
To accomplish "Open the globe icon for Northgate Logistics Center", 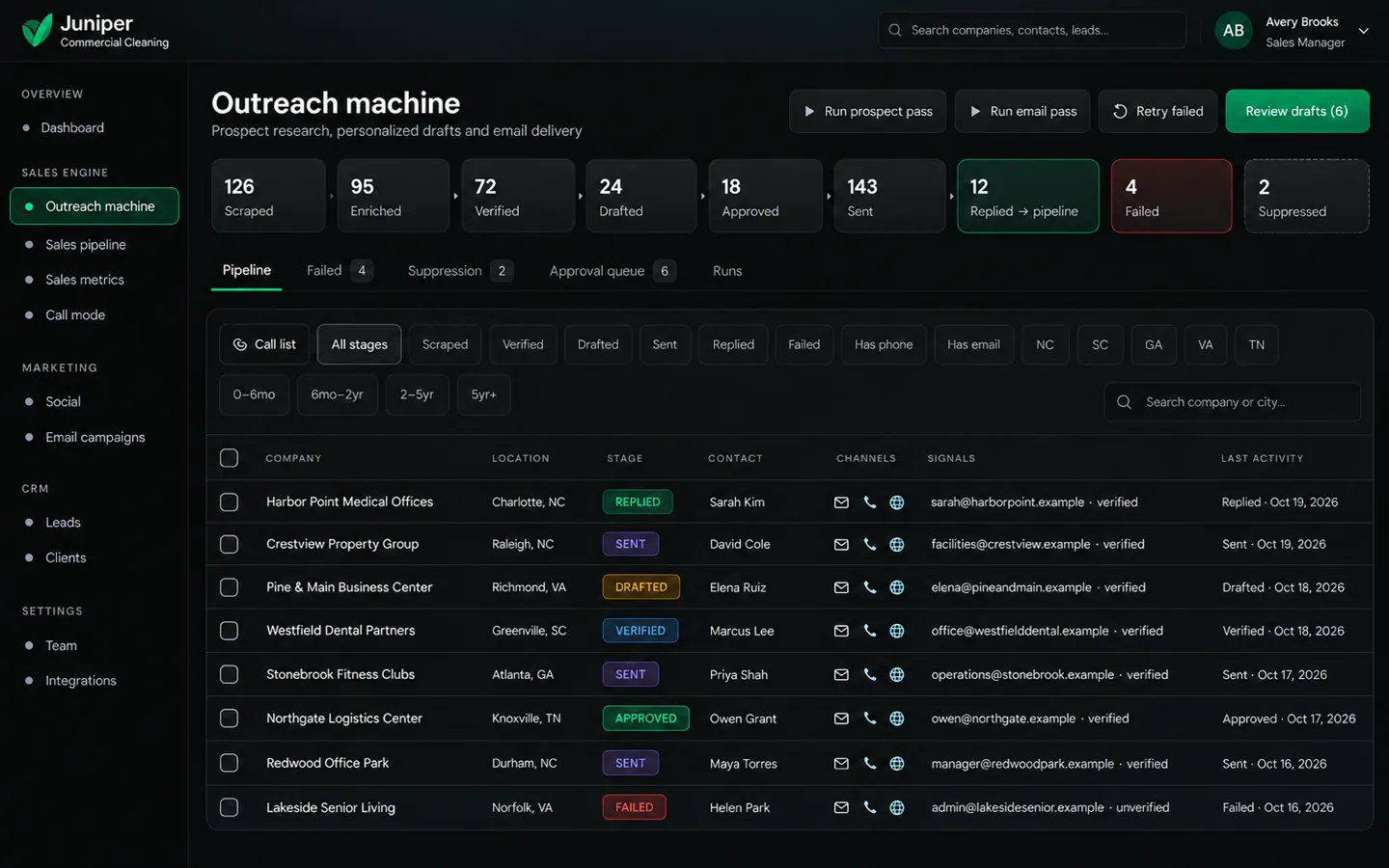I will tap(897, 719).
